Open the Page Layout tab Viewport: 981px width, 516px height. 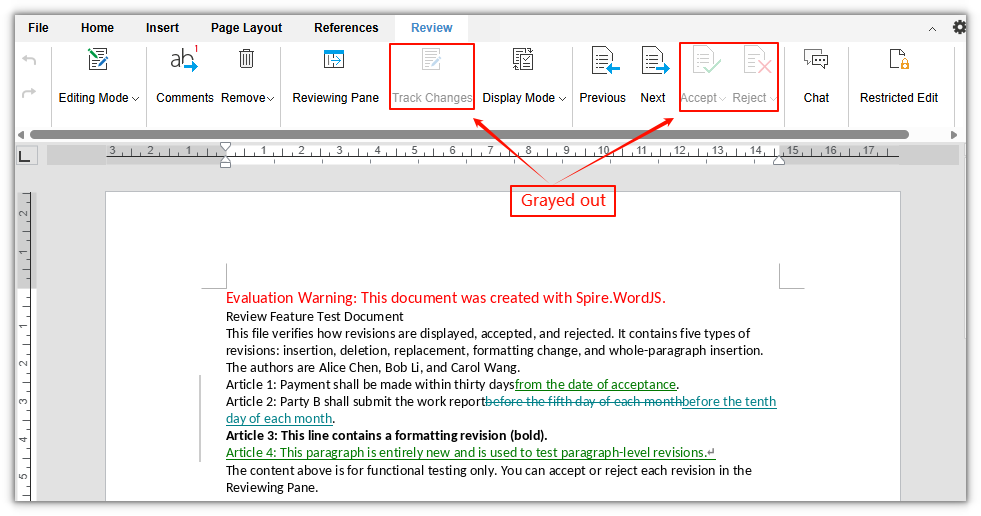point(246,28)
